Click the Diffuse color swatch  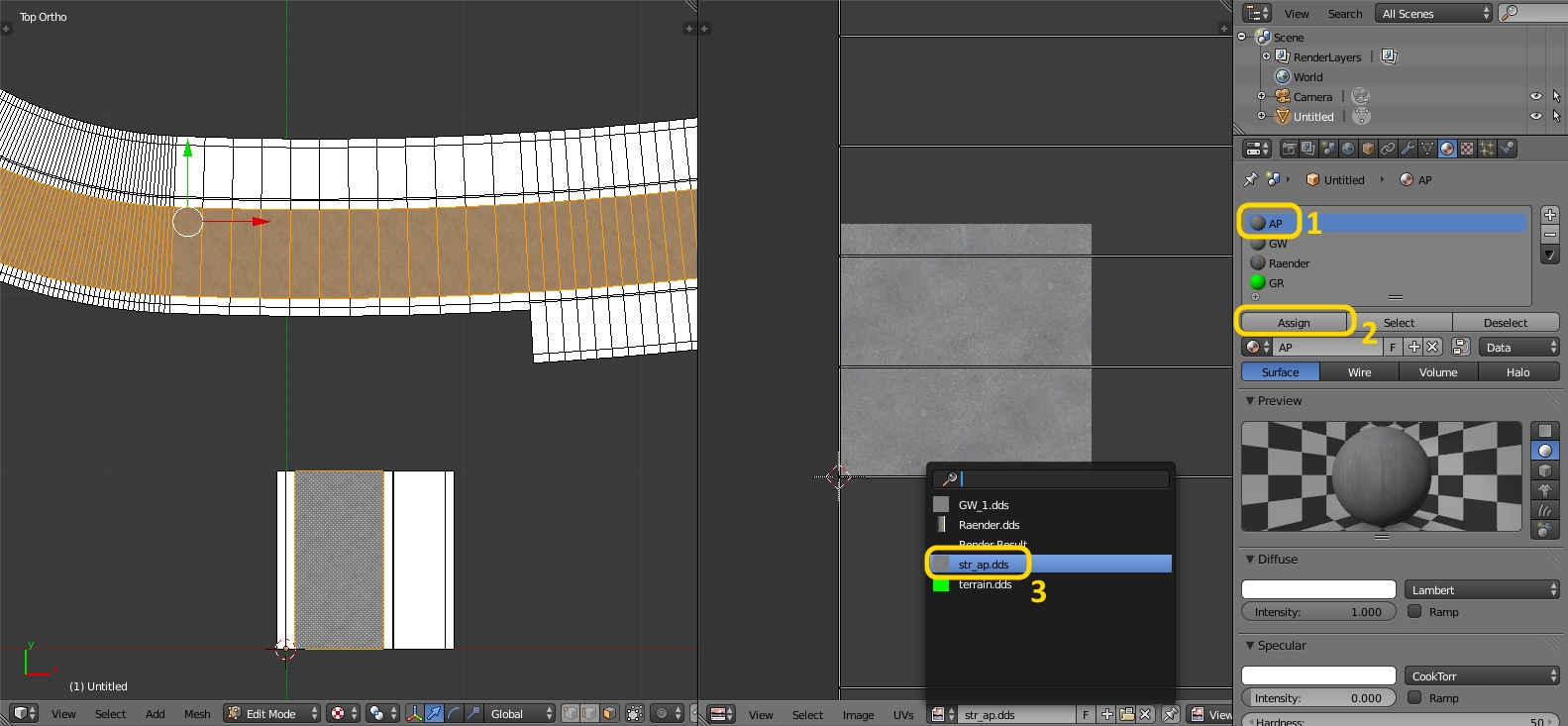(x=1318, y=590)
